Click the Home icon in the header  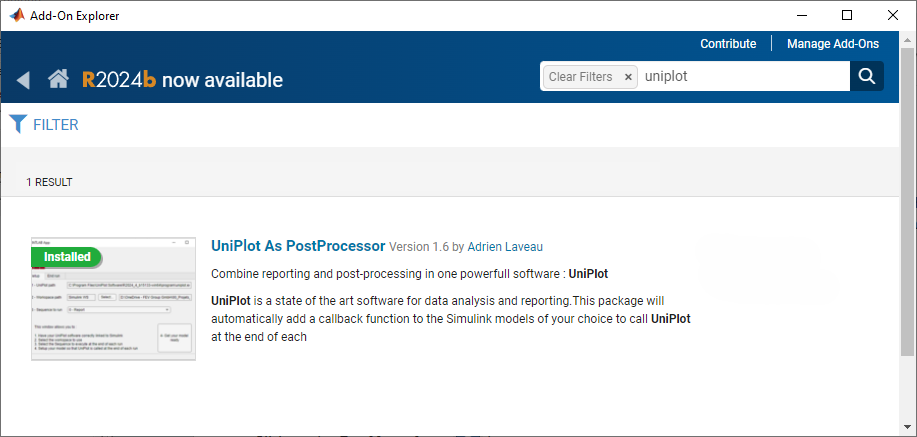tap(58, 80)
